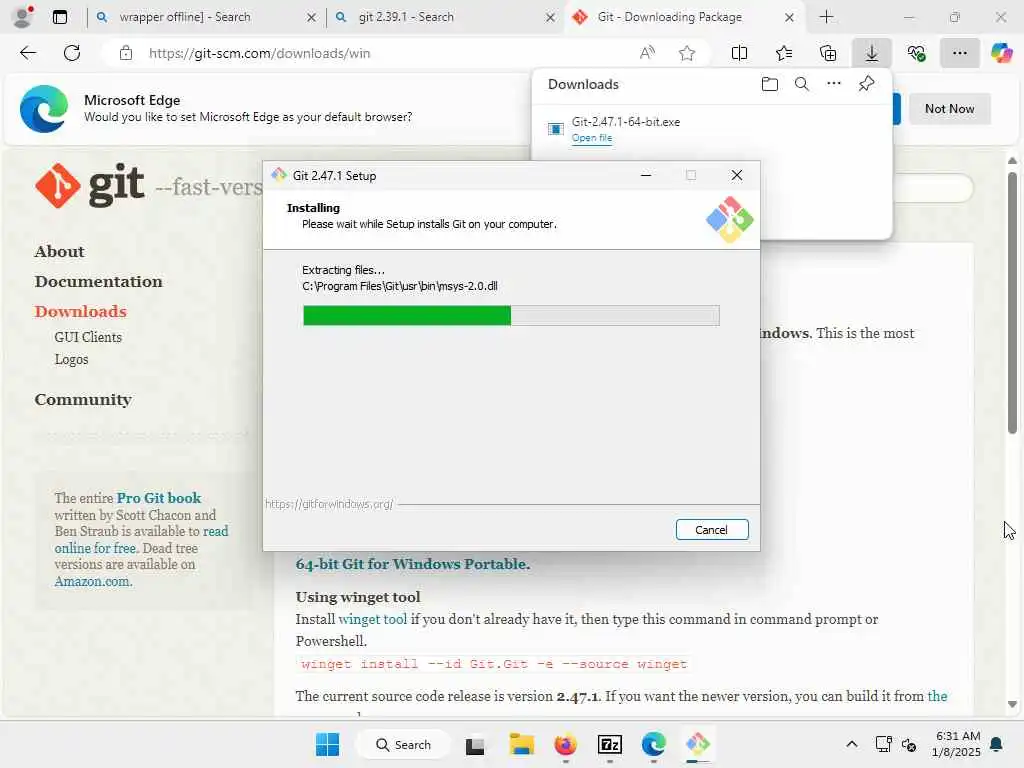Open Task View on the taskbar
1024x768 pixels.
pos(475,745)
